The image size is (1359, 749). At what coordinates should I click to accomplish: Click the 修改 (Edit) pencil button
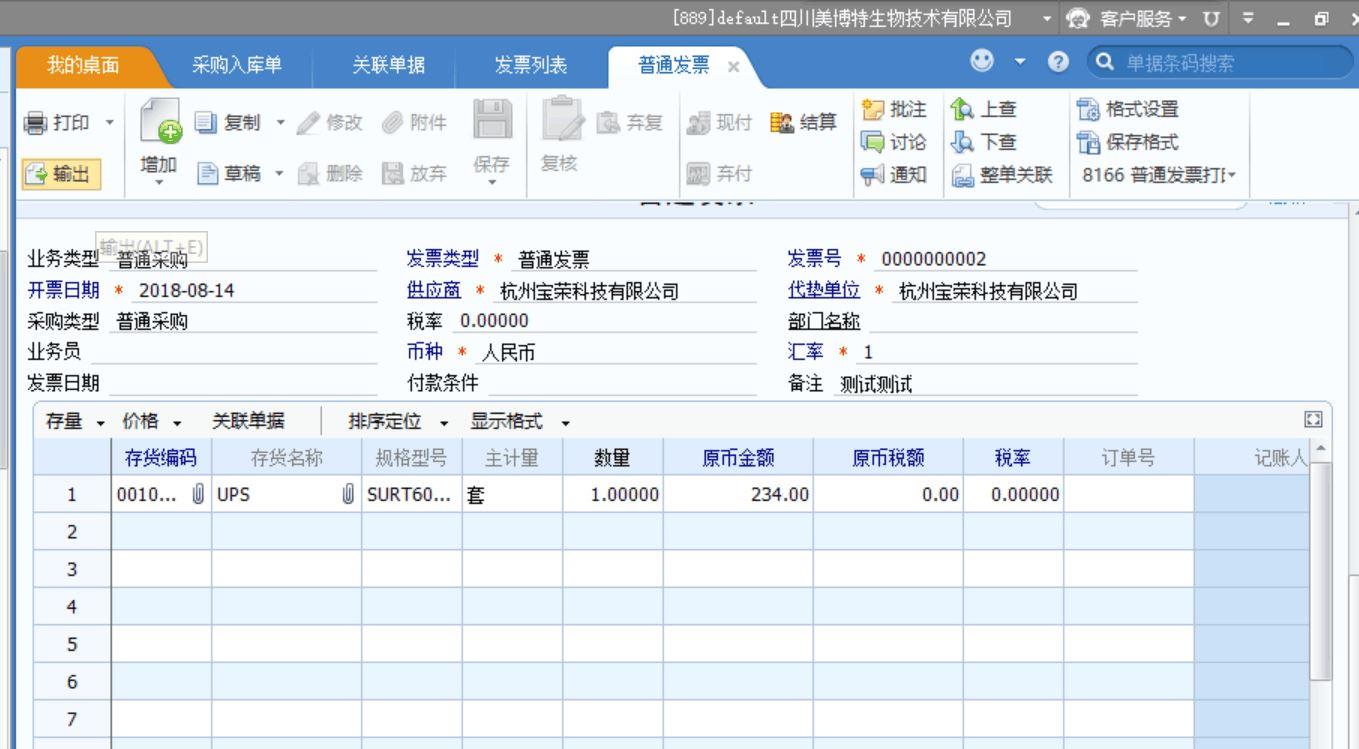point(329,123)
